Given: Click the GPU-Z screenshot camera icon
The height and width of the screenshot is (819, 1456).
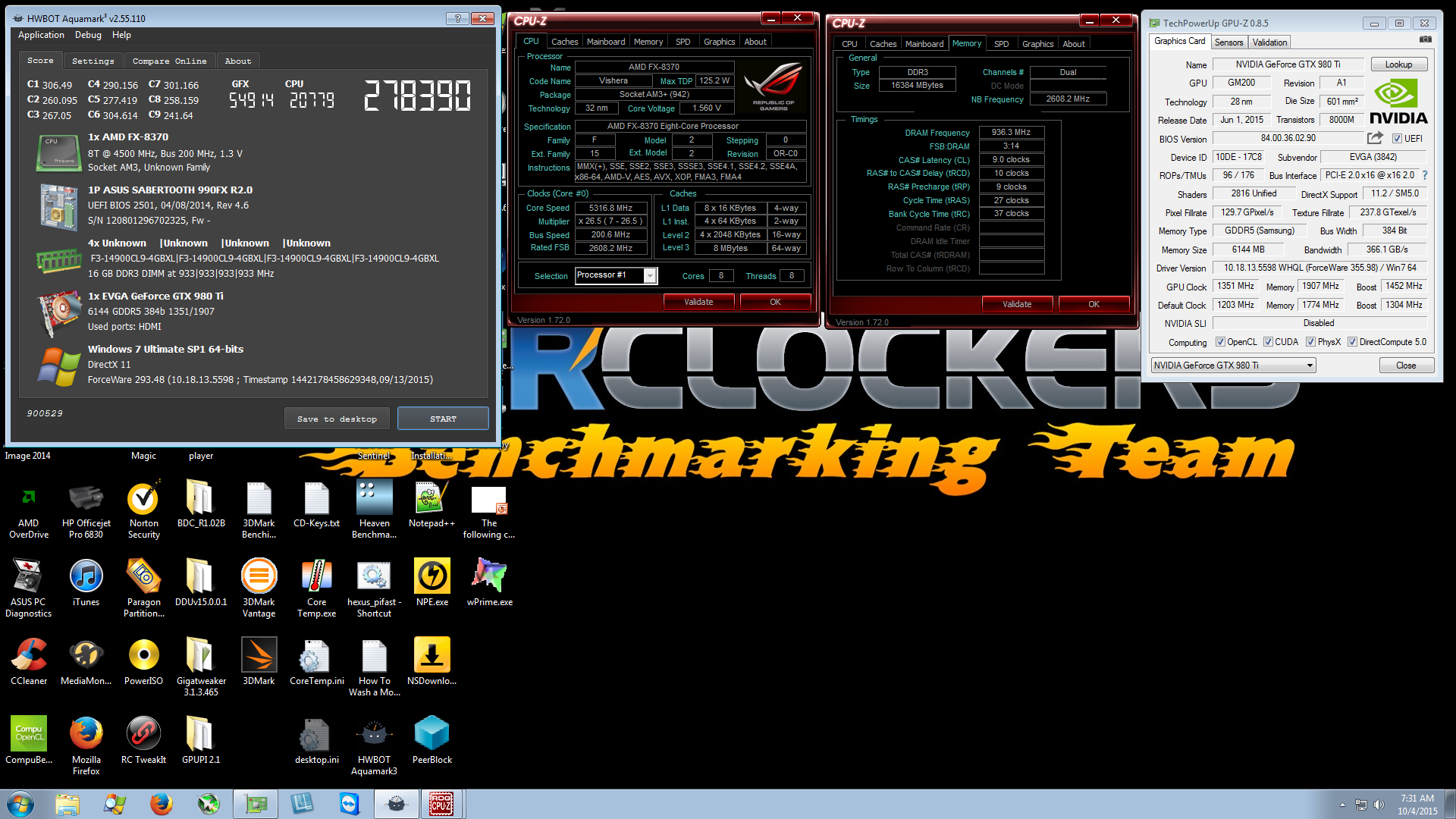Looking at the screenshot, I should pyautogui.click(x=1426, y=39).
